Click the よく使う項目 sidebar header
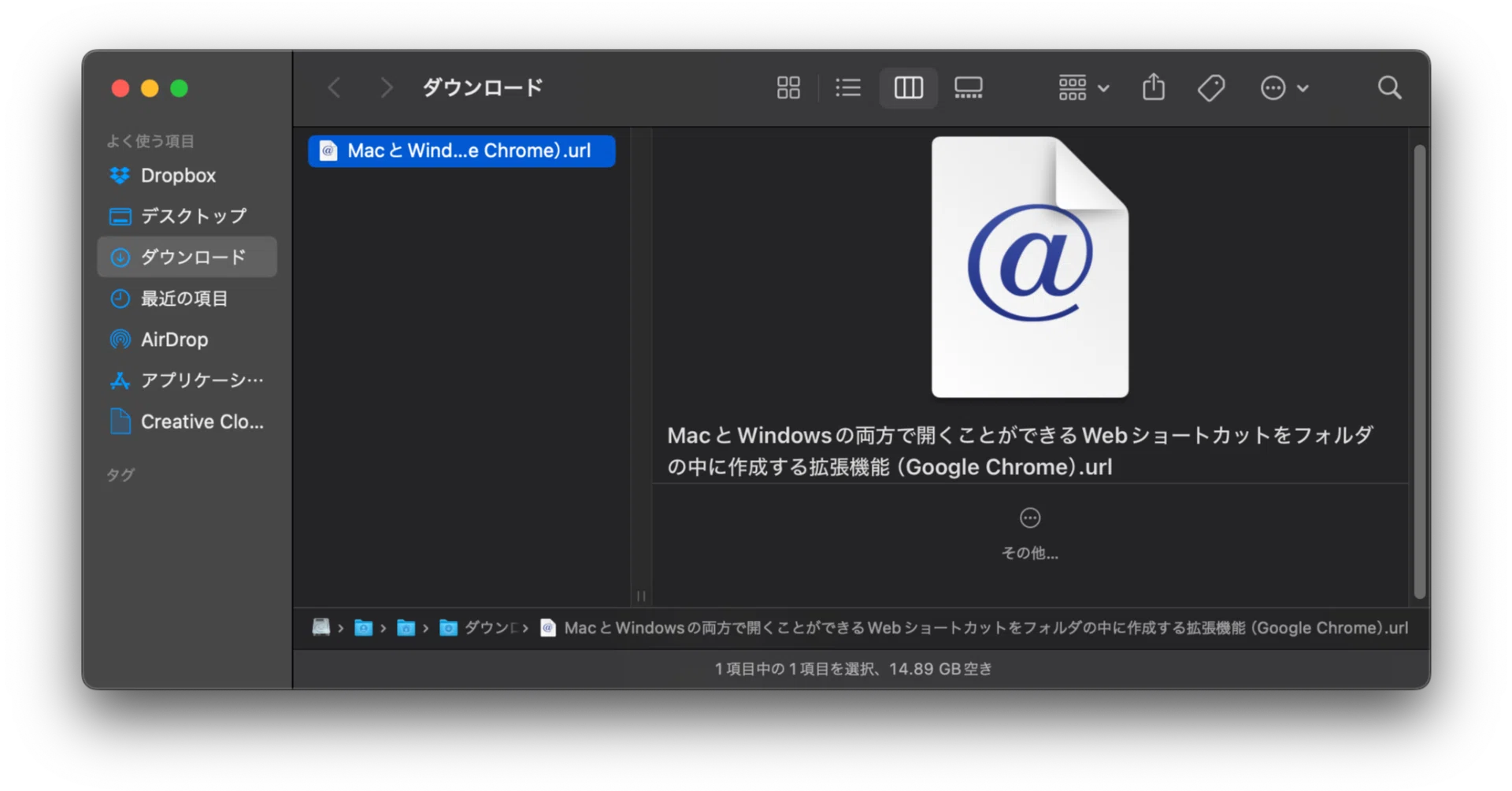The image size is (1512, 791). click(x=150, y=141)
